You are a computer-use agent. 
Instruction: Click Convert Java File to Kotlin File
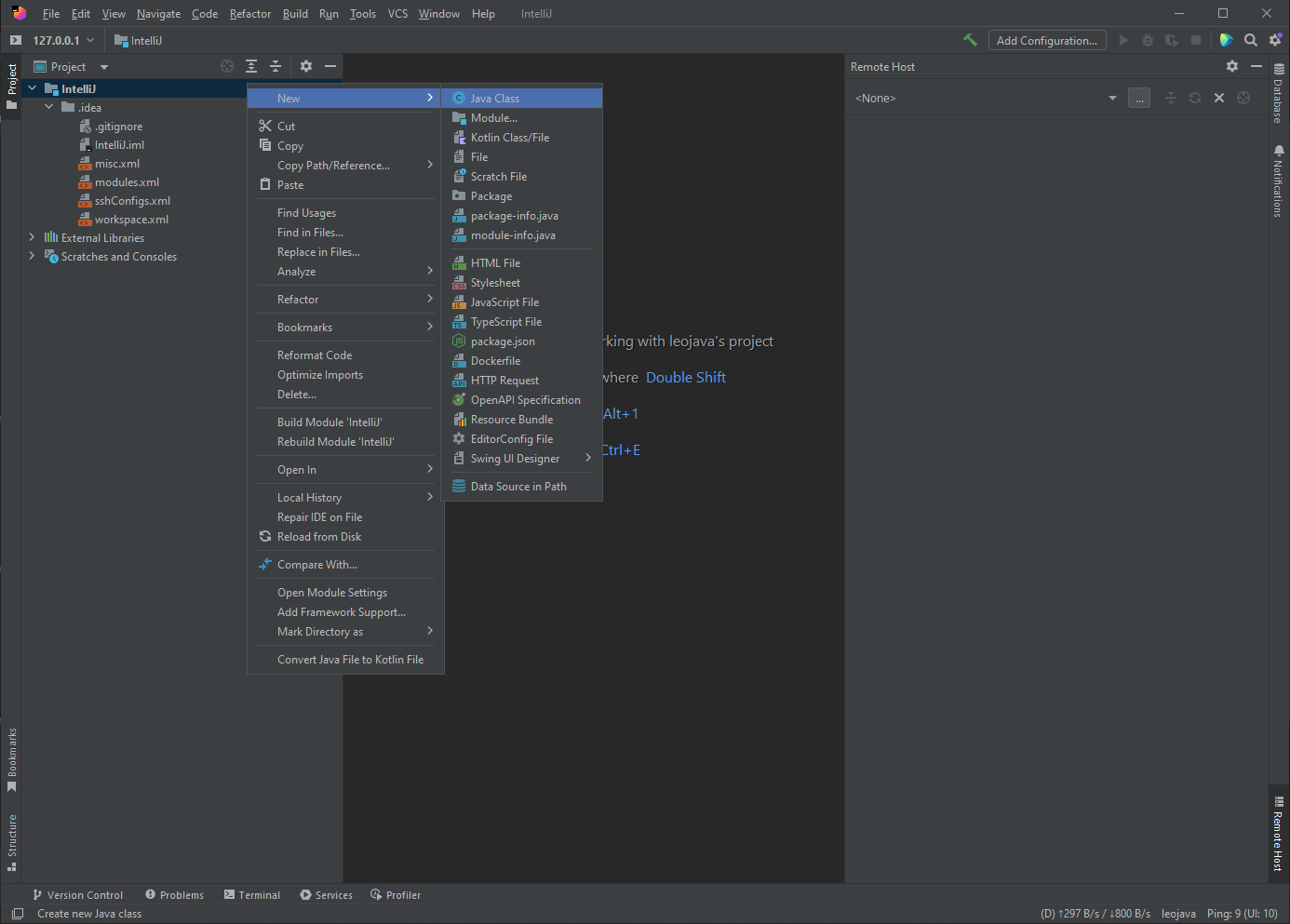[345, 659]
